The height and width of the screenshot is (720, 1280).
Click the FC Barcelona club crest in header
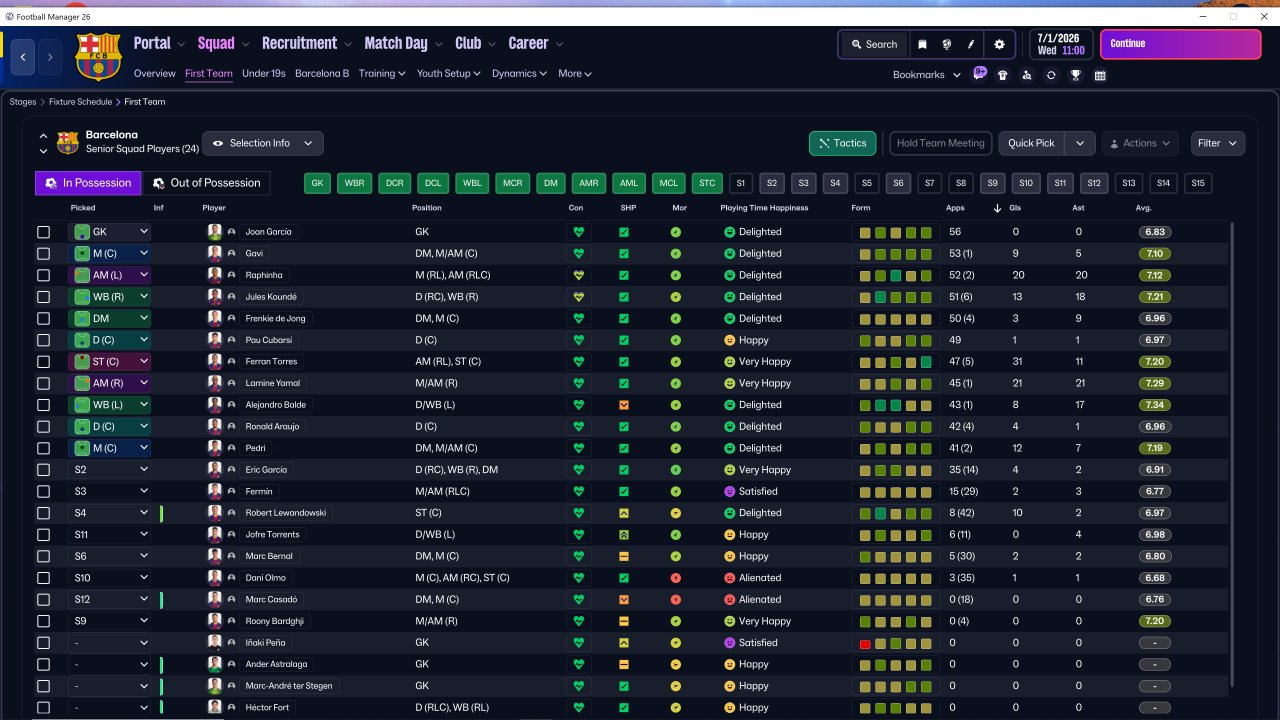98,57
